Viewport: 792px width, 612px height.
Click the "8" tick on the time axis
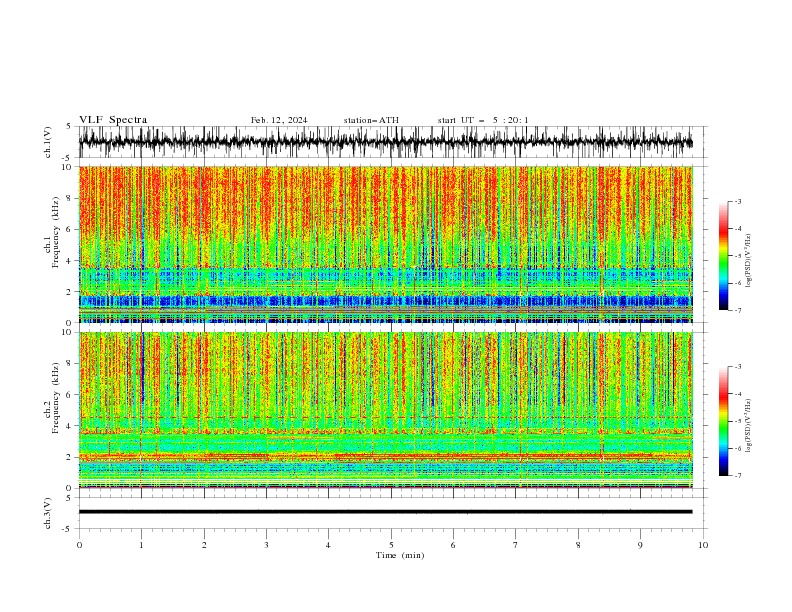(x=578, y=545)
